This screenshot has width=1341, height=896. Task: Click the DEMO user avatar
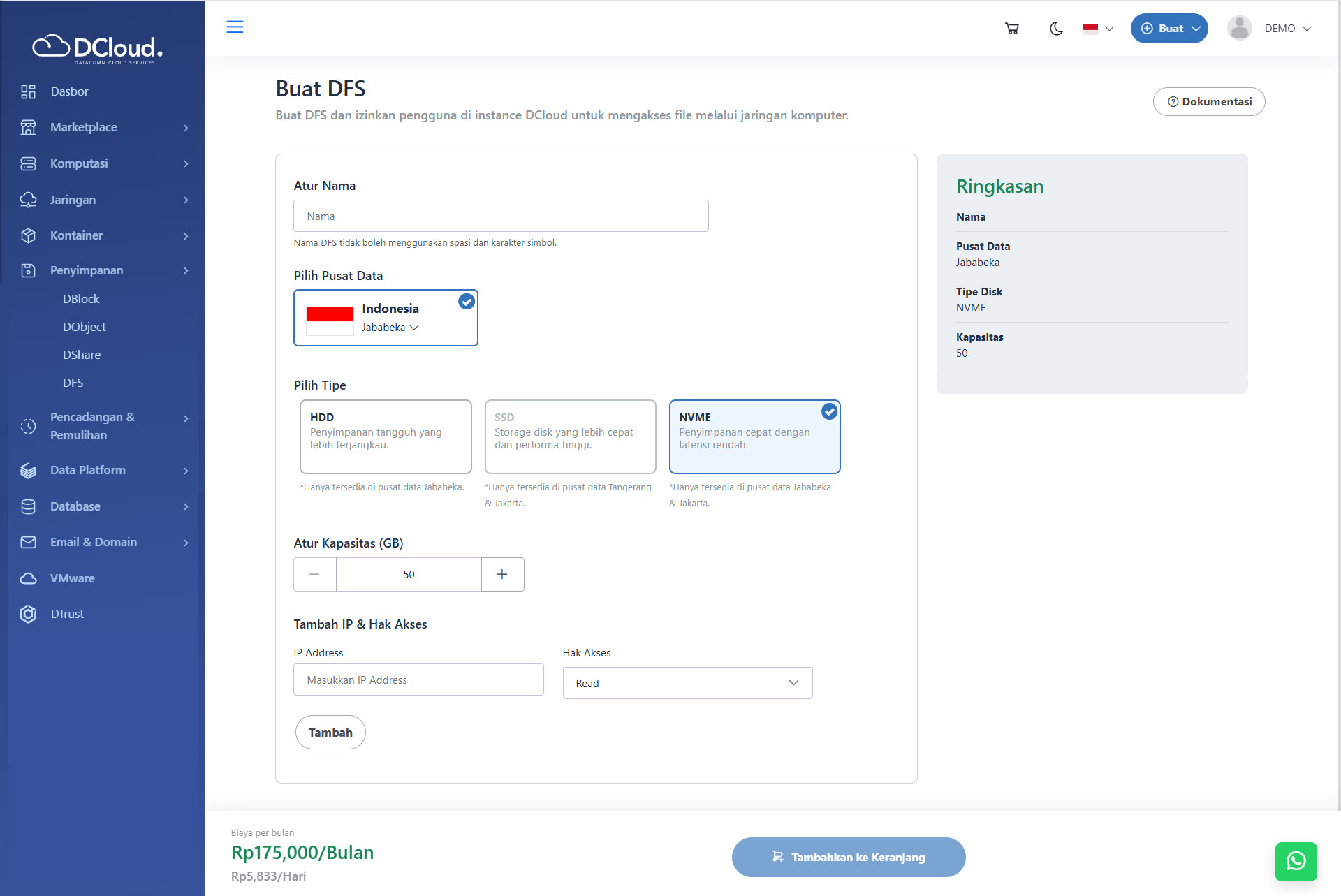coord(1239,29)
